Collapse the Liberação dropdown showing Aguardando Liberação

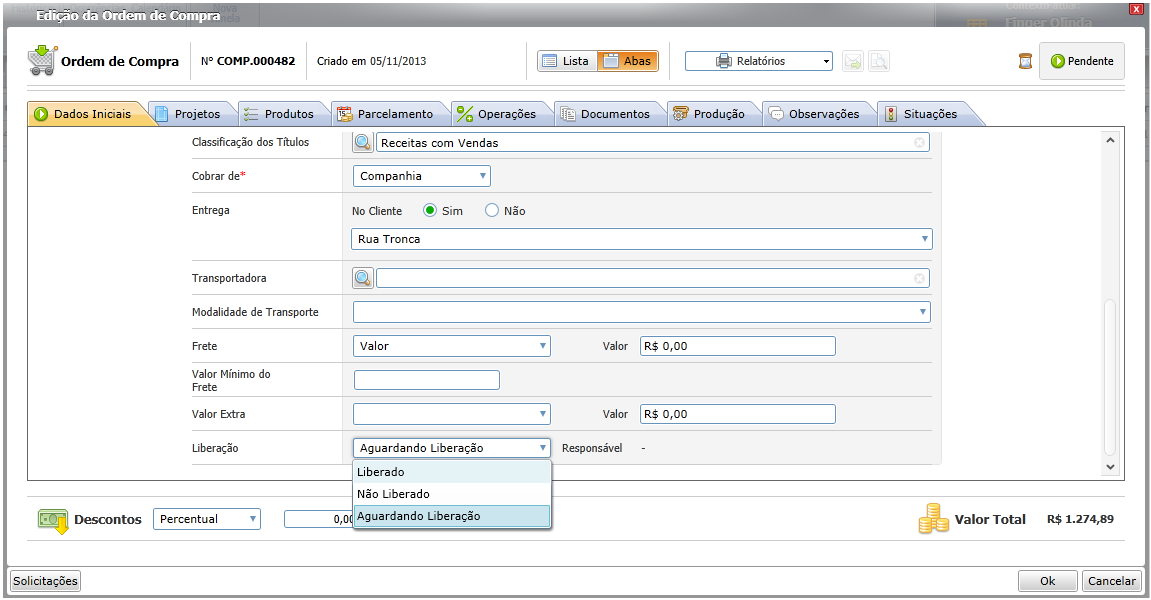[x=451, y=448]
